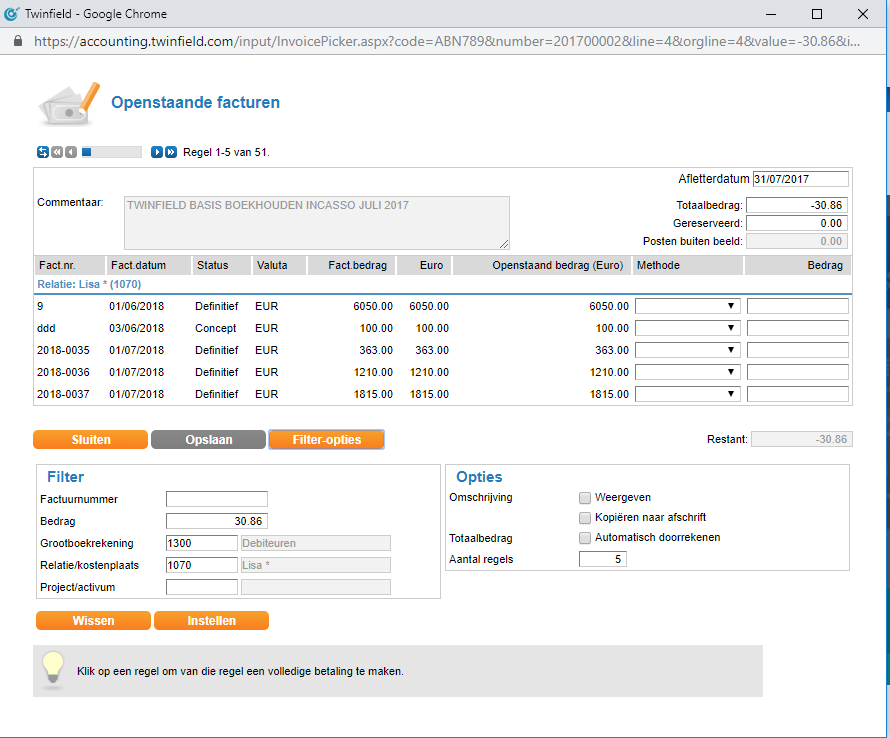The image size is (890, 738).
Task: Tick the Kopiëren naar afschrift checkbox
Action: pyautogui.click(x=585, y=517)
